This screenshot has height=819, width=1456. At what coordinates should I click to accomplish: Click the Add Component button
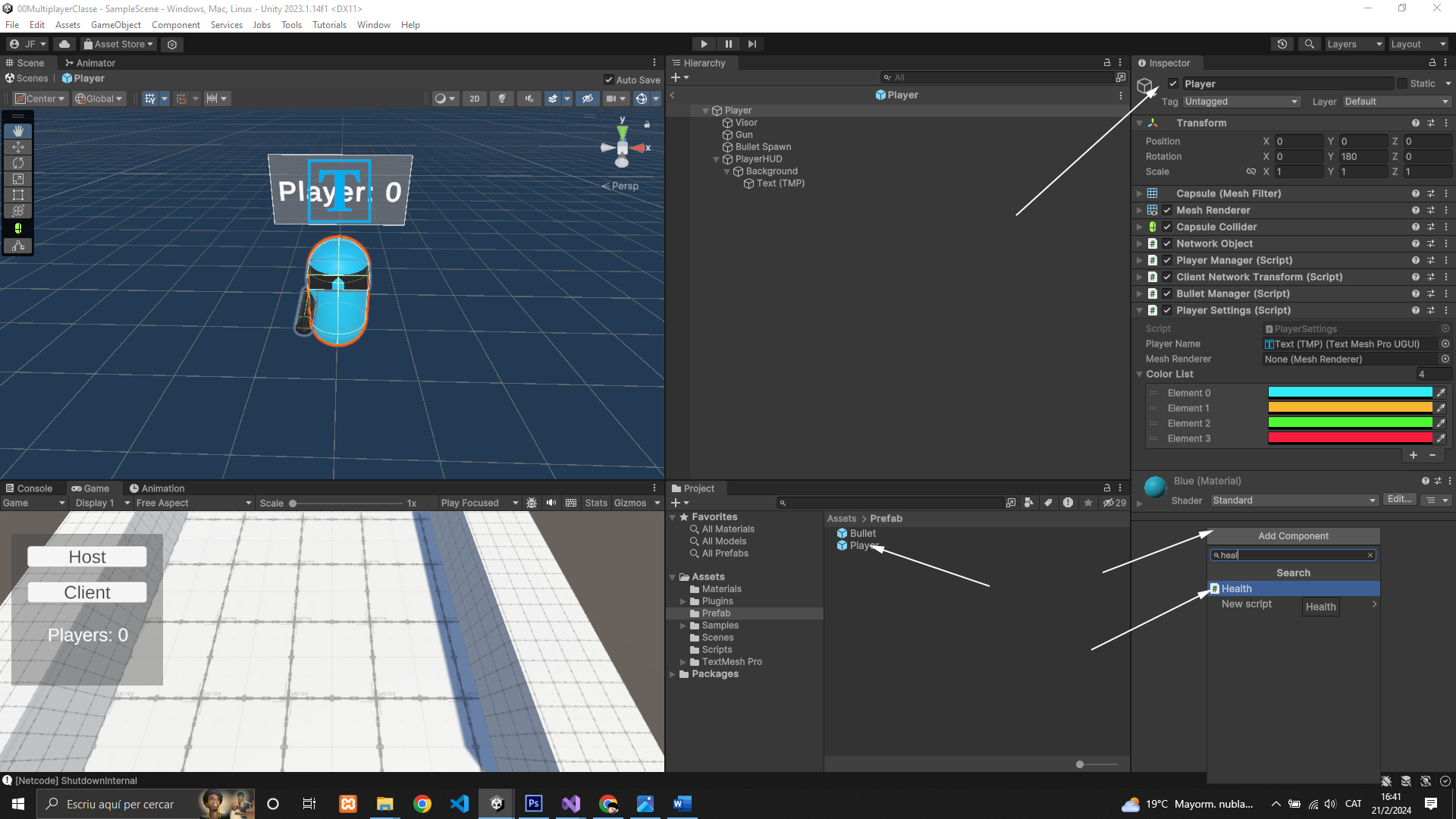point(1293,536)
